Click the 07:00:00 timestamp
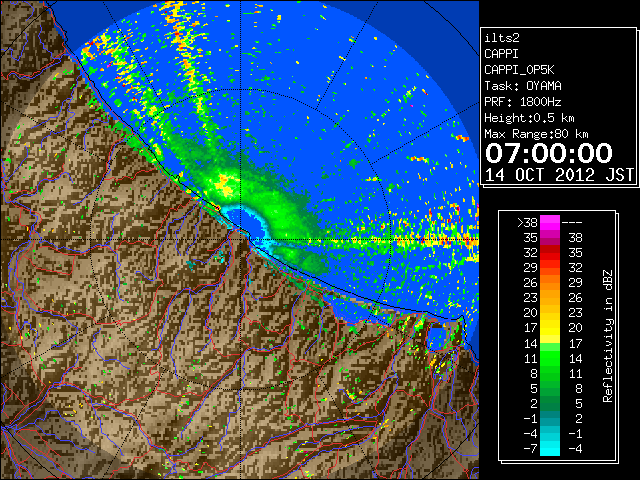640x480 pixels. (x=549, y=153)
